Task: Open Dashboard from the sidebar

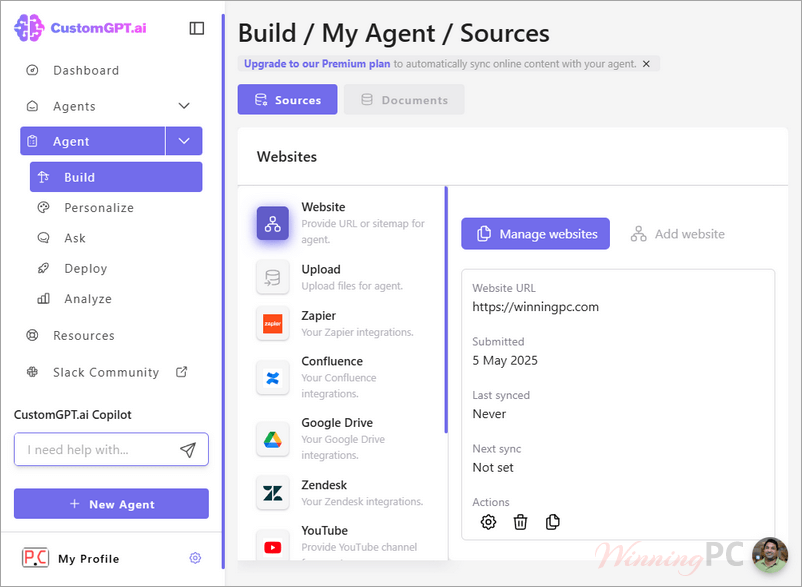Action: coord(86,71)
